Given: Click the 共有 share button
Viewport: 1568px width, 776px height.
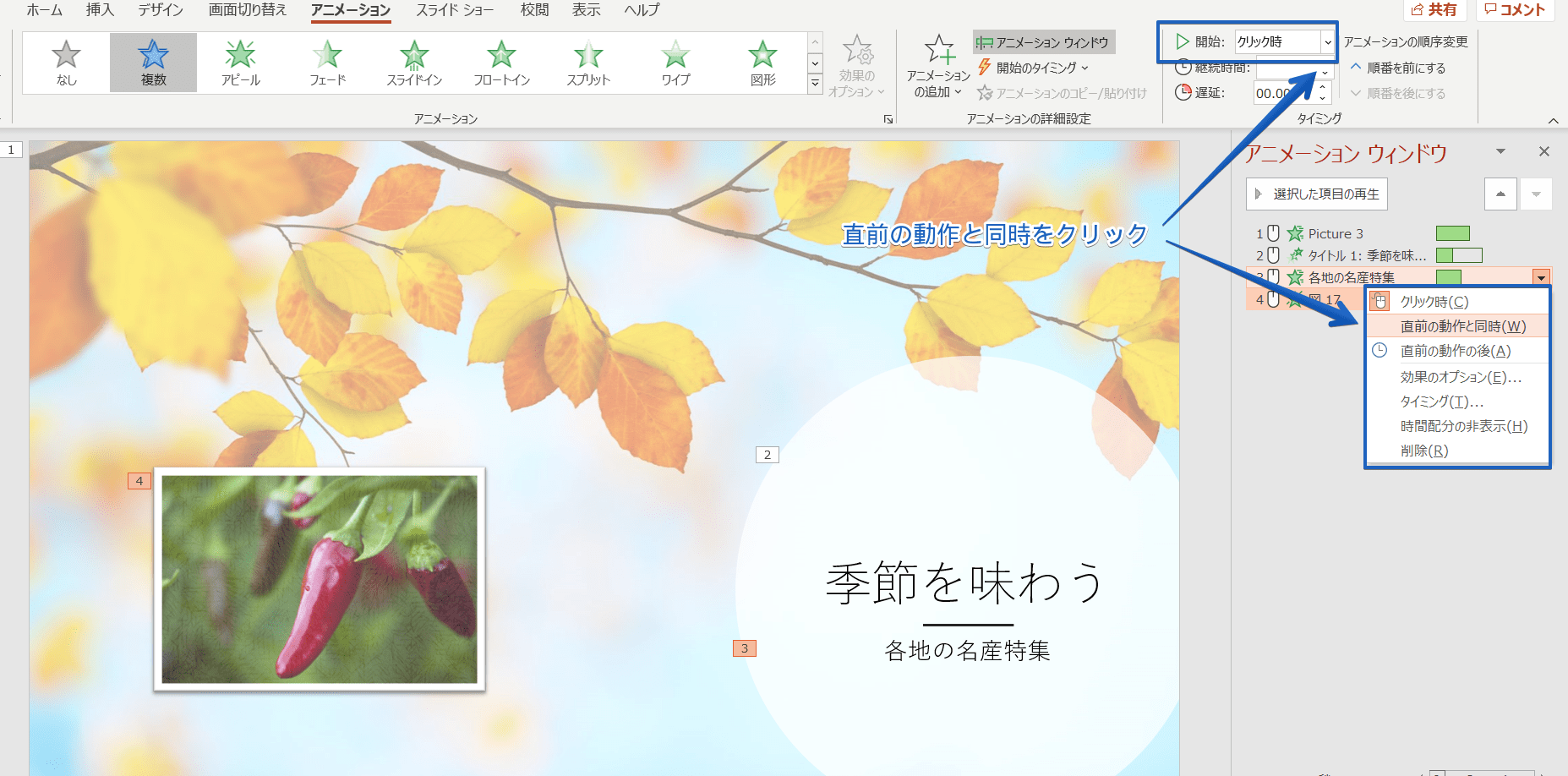Looking at the screenshot, I should pos(1434,10).
